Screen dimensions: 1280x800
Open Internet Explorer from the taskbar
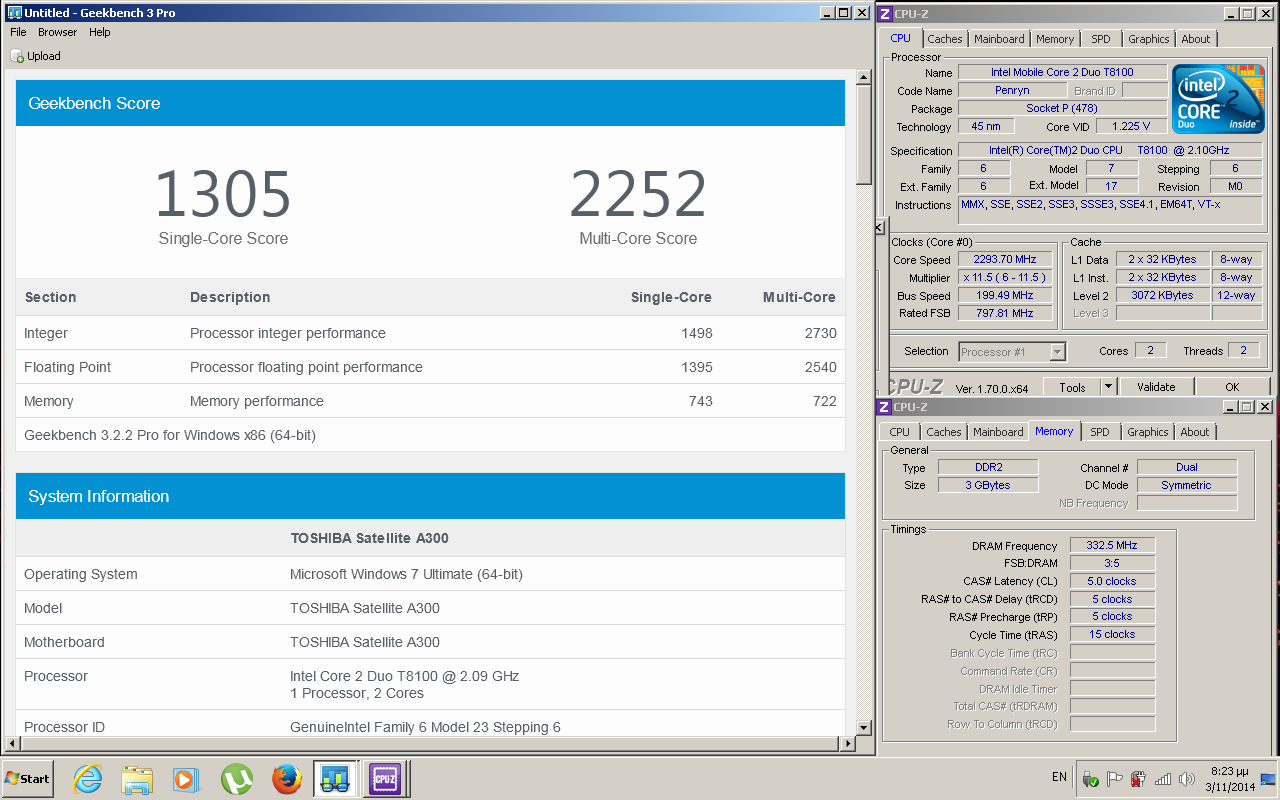[88, 778]
